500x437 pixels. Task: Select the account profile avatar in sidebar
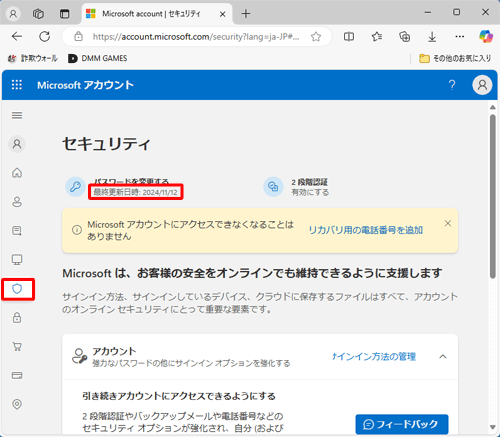click(x=17, y=144)
